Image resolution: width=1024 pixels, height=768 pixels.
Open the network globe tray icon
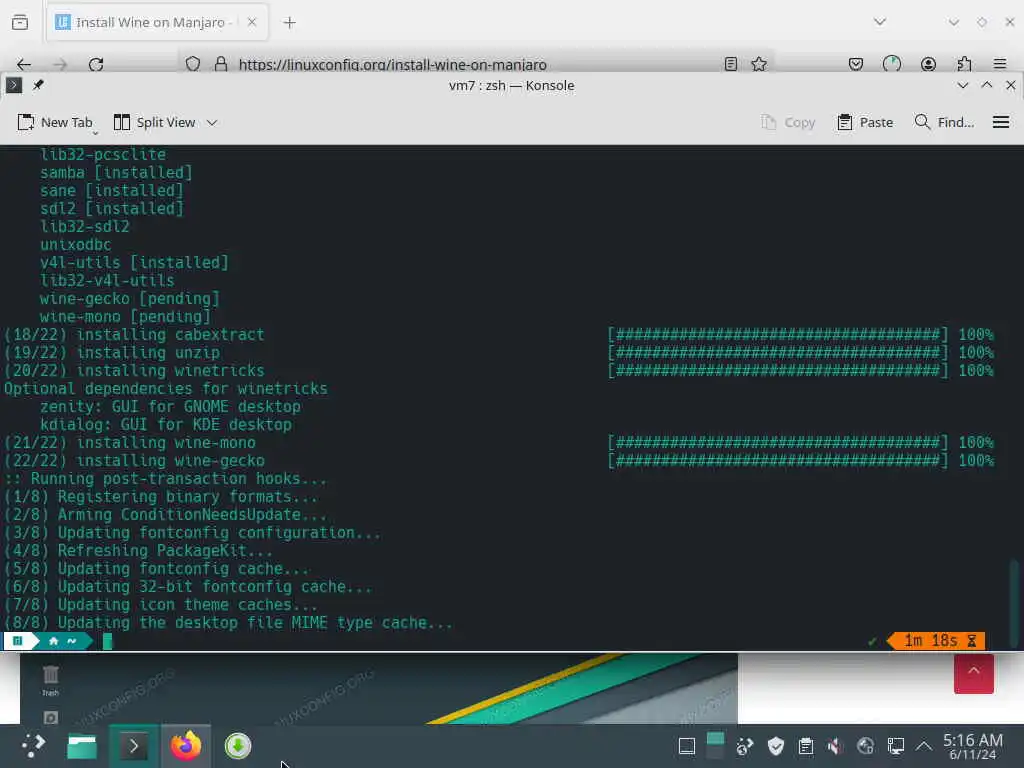pos(865,746)
